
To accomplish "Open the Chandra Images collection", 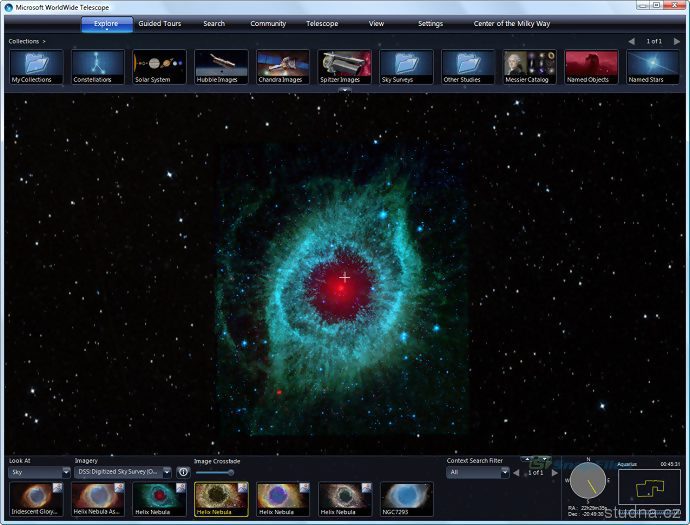I will 283,67.
